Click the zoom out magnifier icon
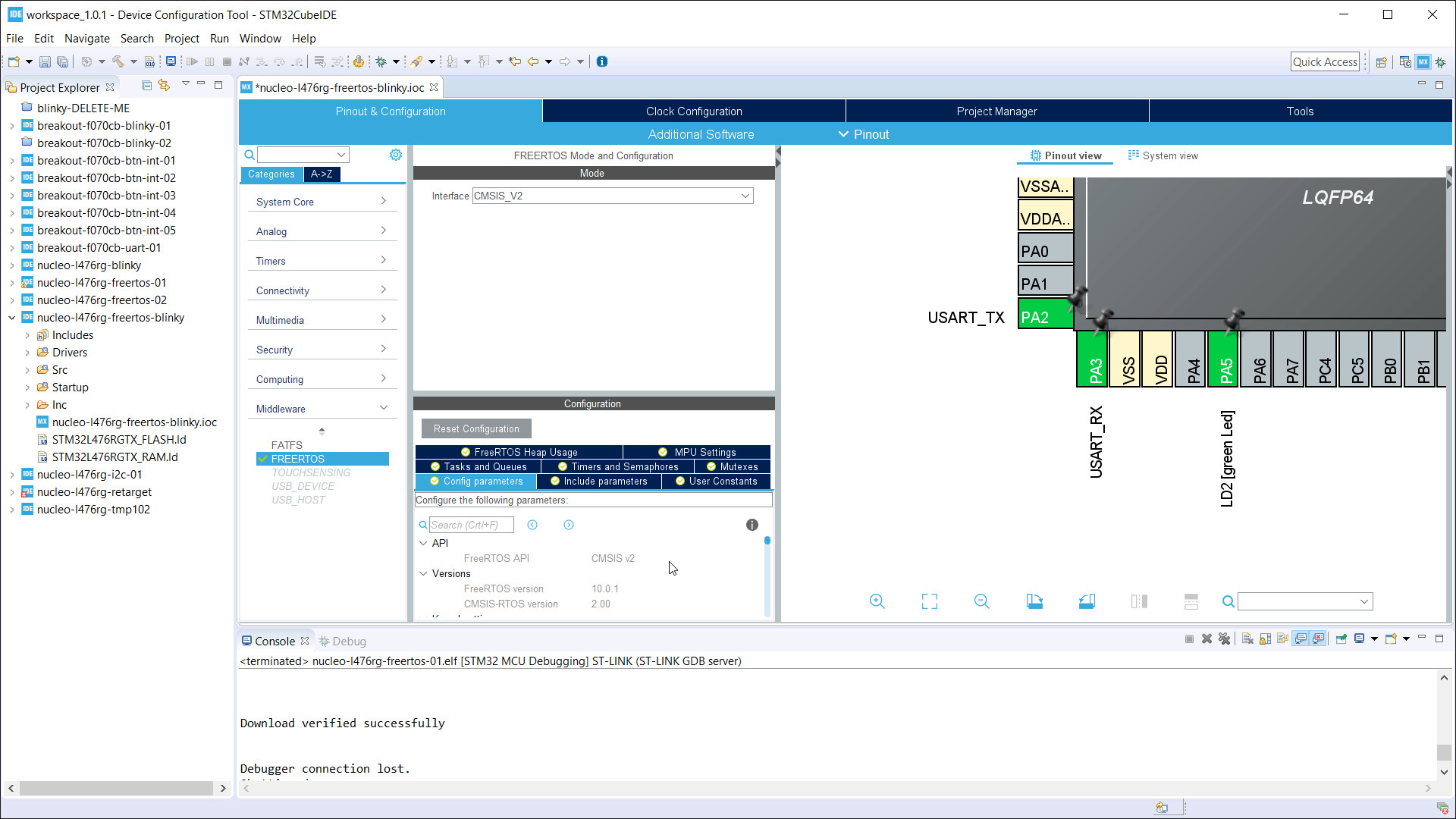1456x819 pixels. pyautogui.click(x=981, y=601)
